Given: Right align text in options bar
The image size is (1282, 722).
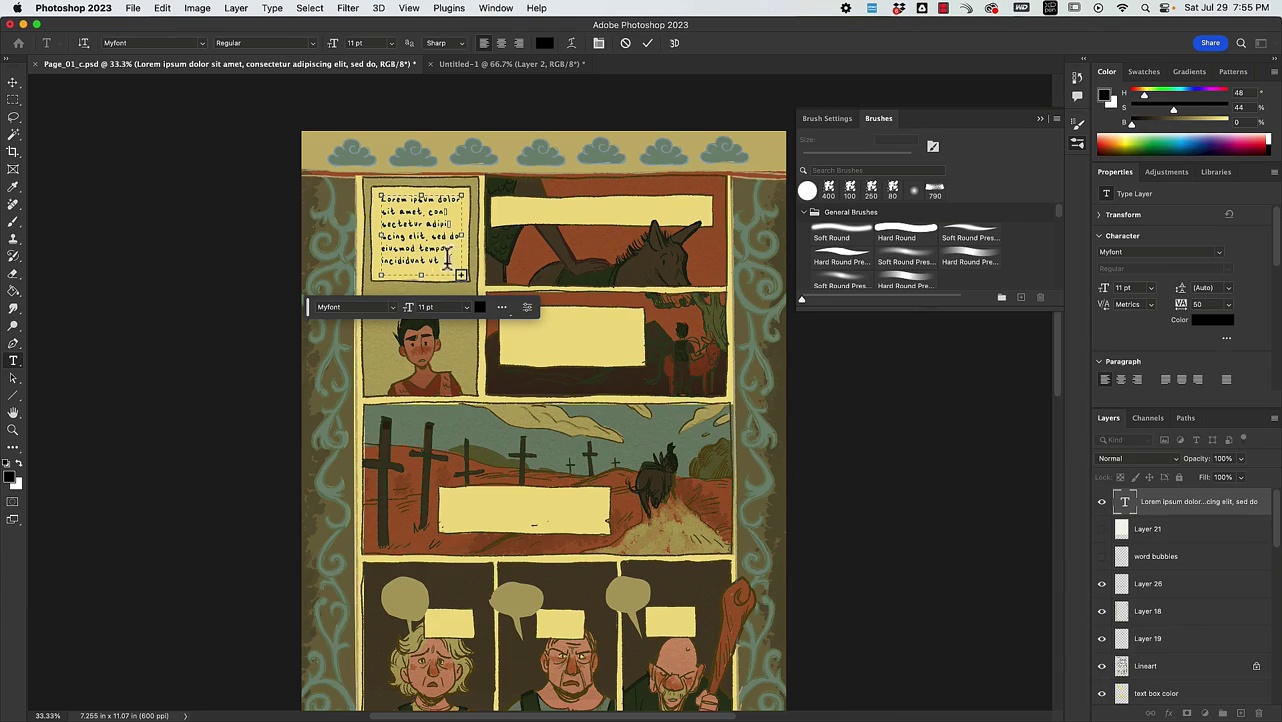Looking at the screenshot, I should click(x=518, y=43).
